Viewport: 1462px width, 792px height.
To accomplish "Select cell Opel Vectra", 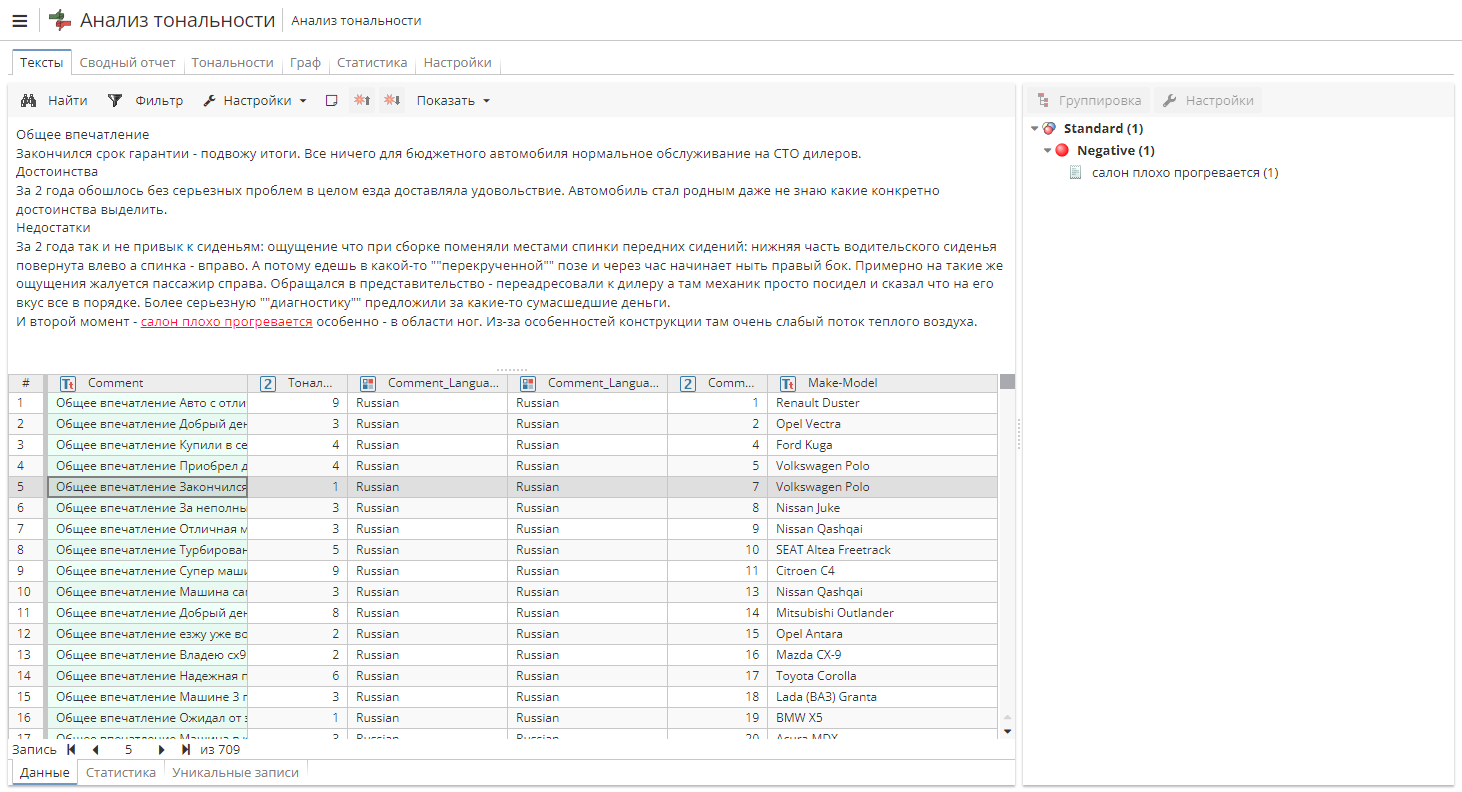I will click(882, 424).
